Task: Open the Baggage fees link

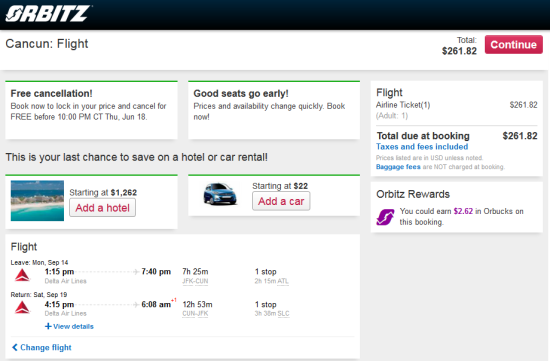Action: click(x=398, y=167)
